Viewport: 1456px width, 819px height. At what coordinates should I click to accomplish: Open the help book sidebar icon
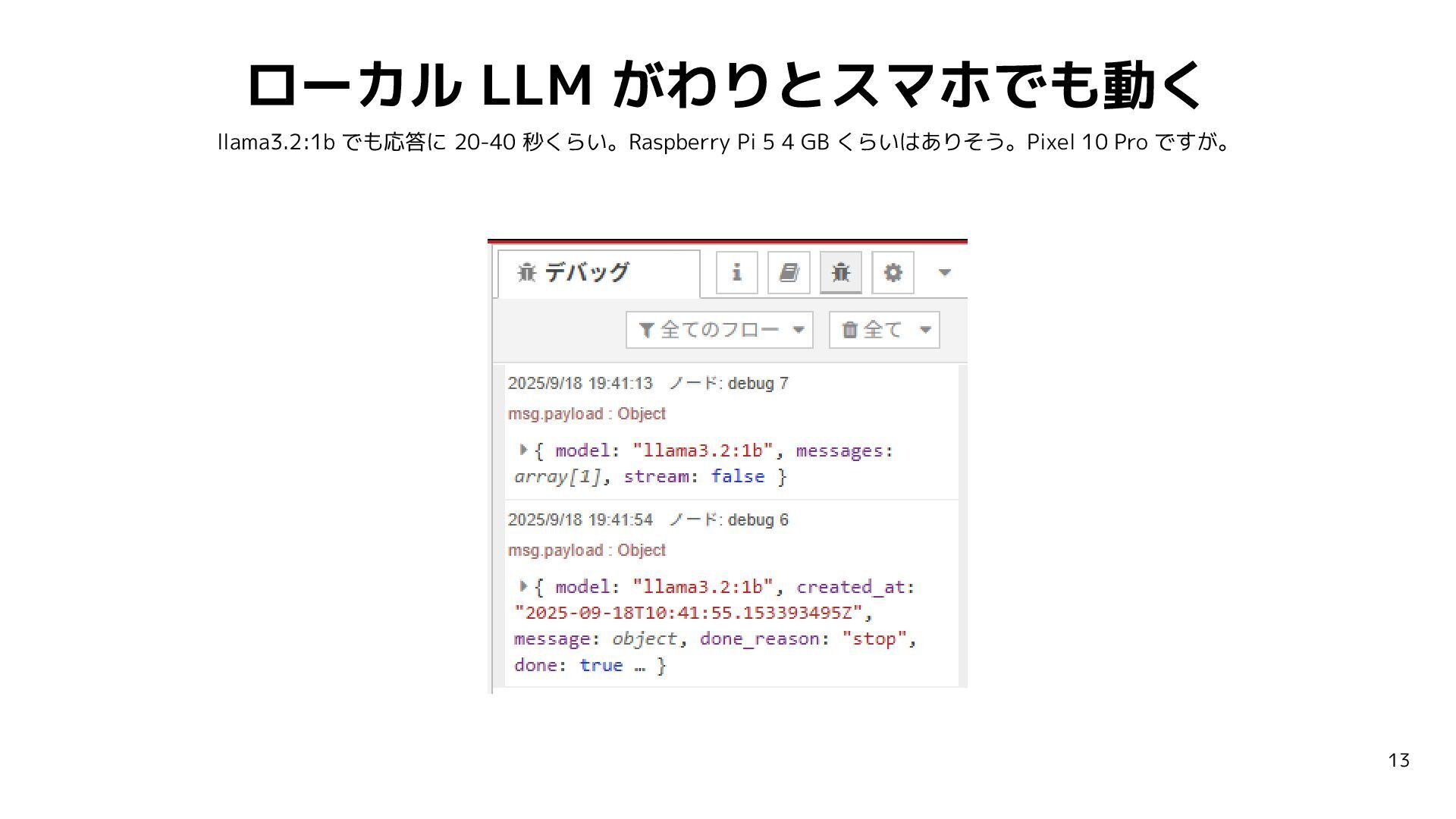pyautogui.click(x=789, y=272)
